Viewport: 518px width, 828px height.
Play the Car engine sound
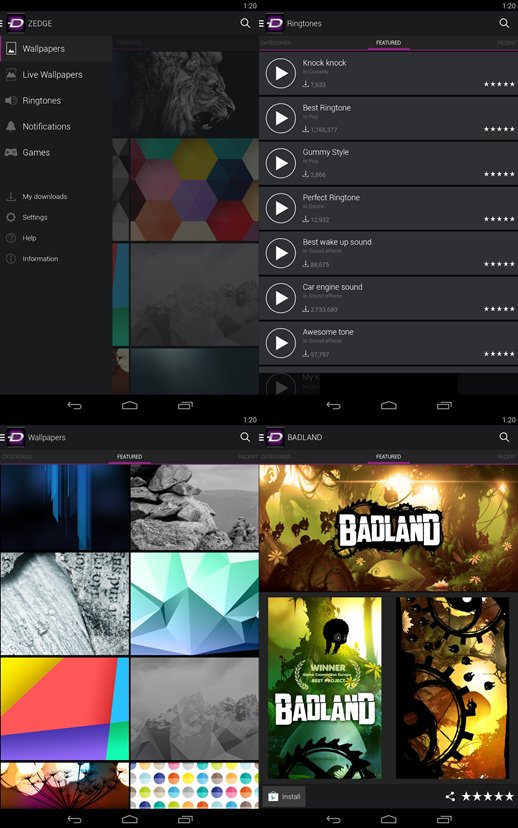pyautogui.click(x=280, y=298)
